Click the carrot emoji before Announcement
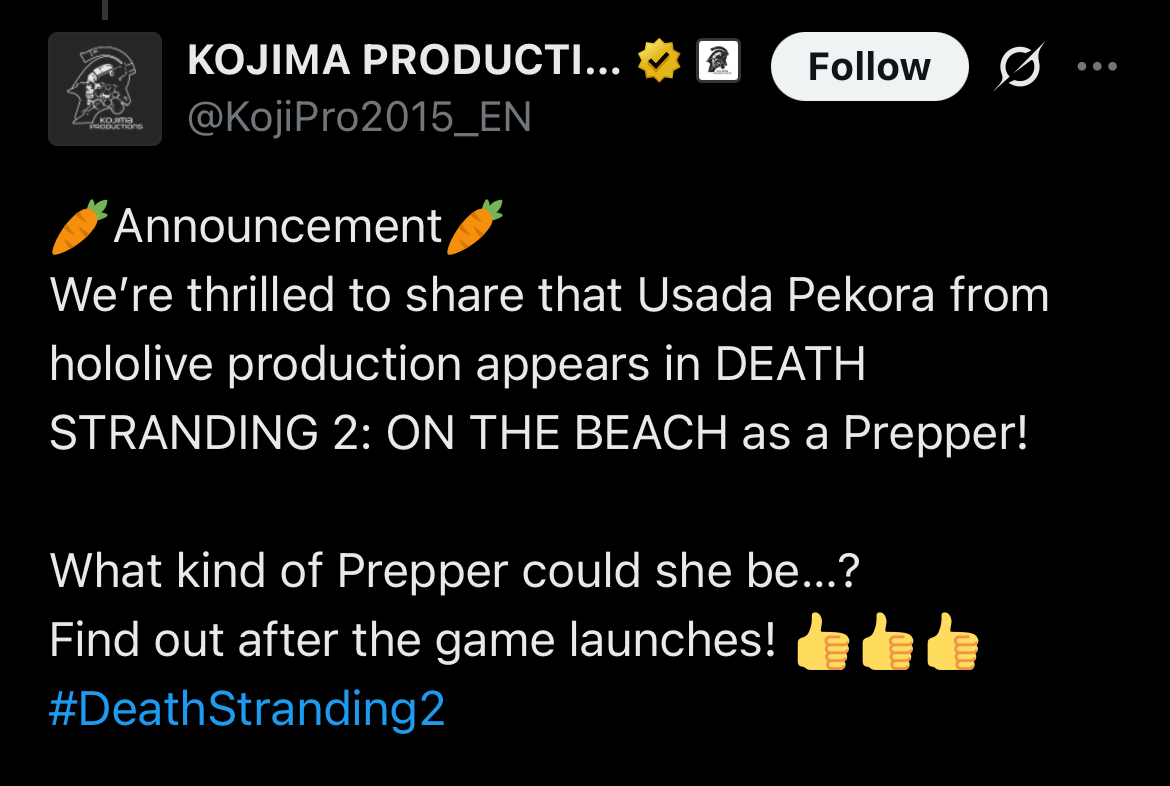1170x786 pixels. click(x=79, y=225)
